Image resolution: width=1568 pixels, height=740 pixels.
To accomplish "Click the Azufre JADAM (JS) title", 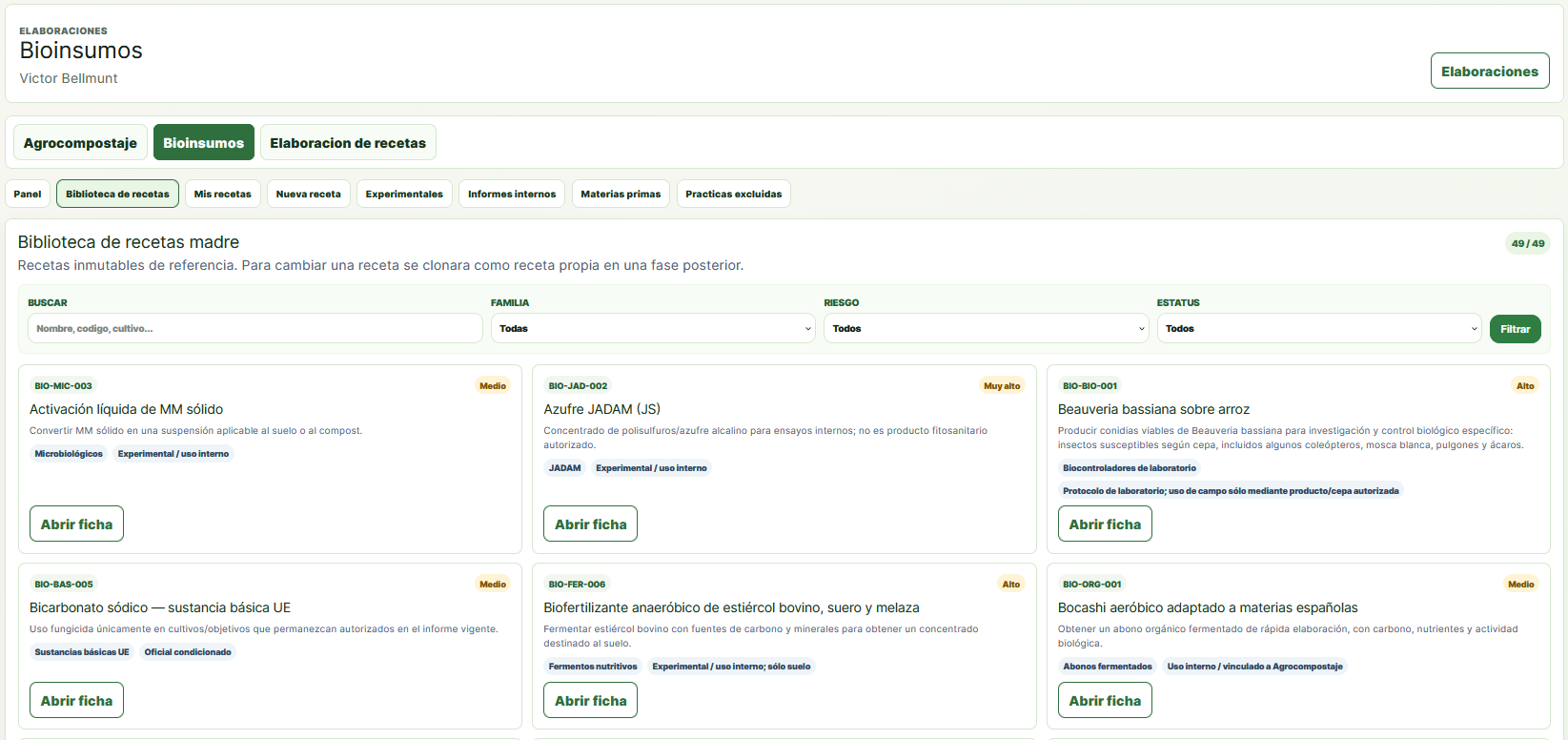I will point(601,409).
